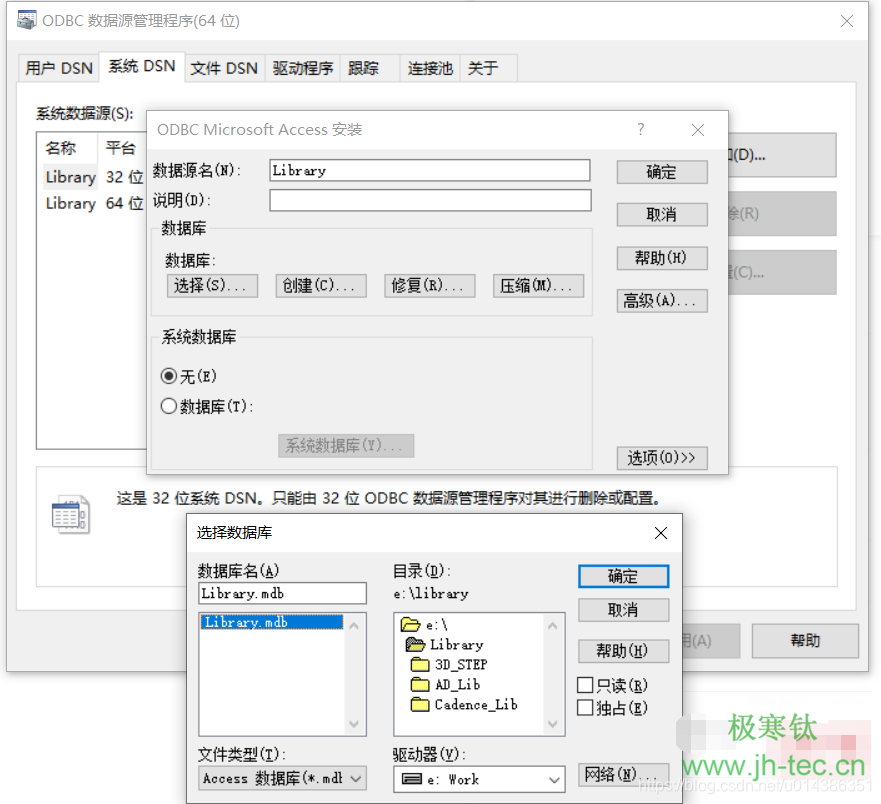Click the help question mark in Access setup
This screenshot has width=881, height=804.
(641, 129)
